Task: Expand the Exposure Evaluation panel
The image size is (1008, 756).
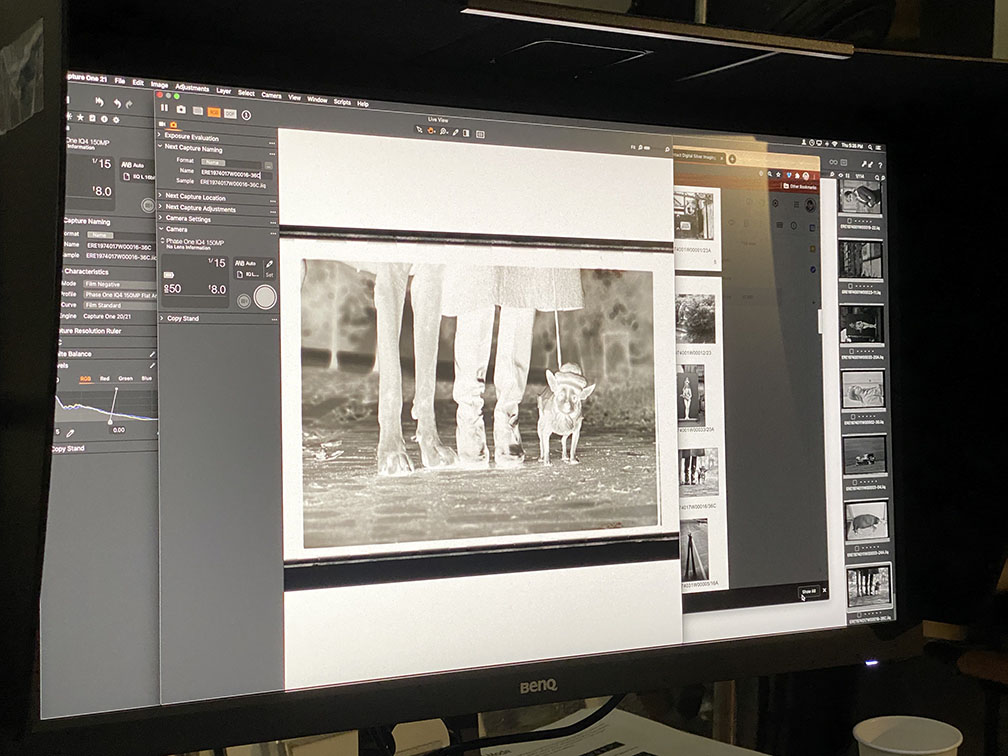Action: click(160, 135)
